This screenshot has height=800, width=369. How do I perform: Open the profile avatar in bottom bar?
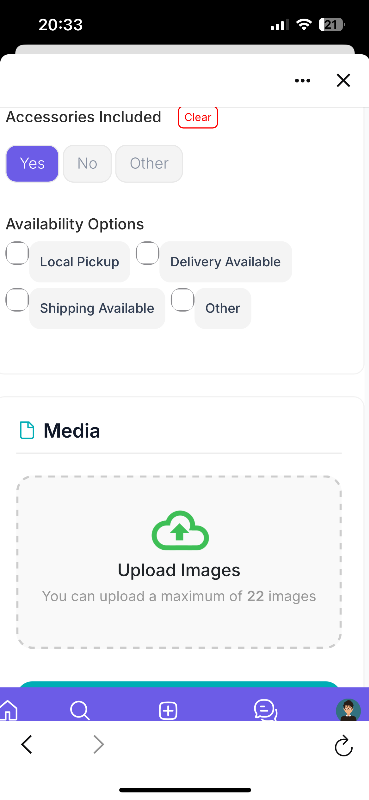348,710
